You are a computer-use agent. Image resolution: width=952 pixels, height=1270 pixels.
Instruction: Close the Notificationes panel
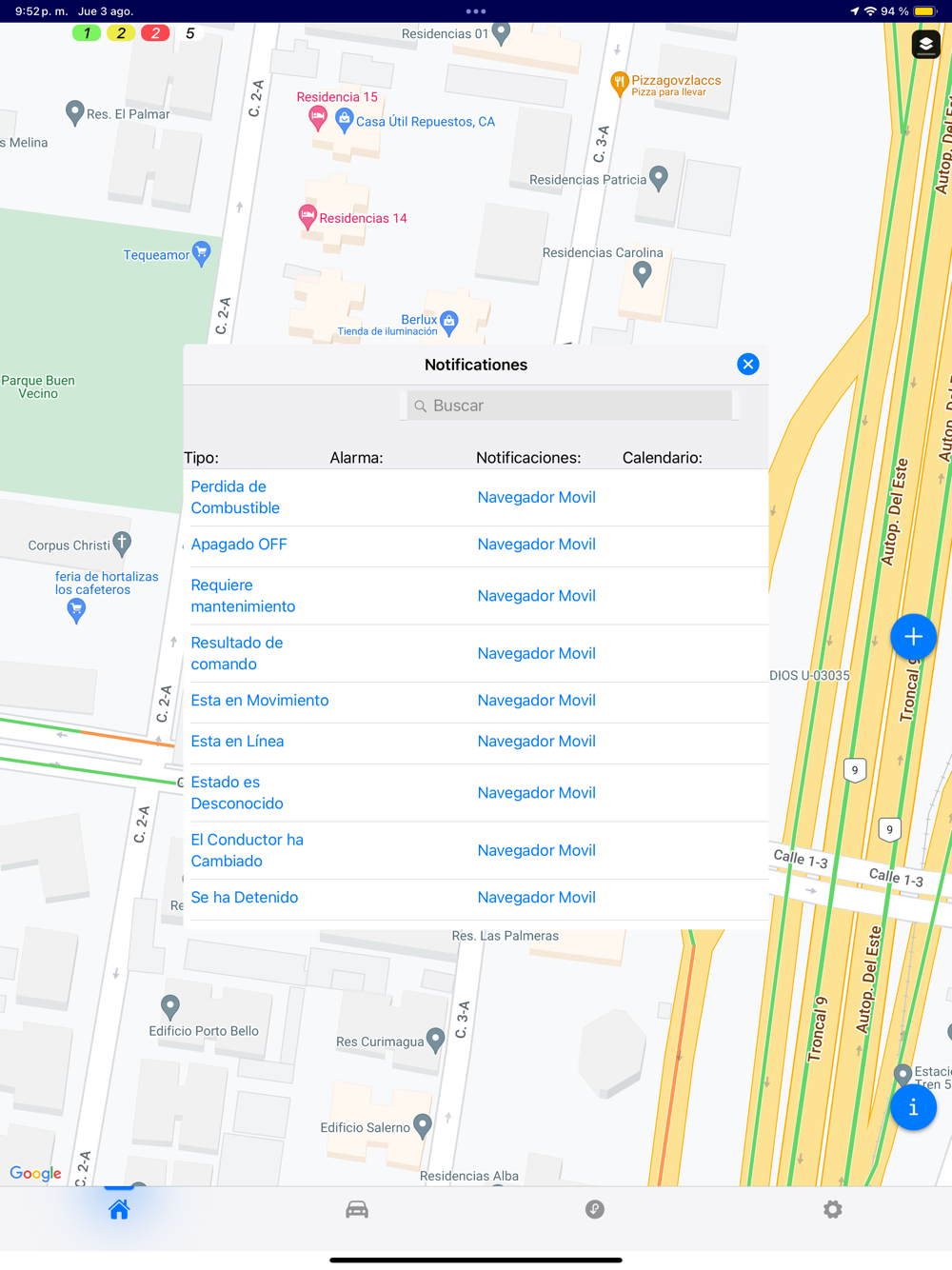click(748, 365)
